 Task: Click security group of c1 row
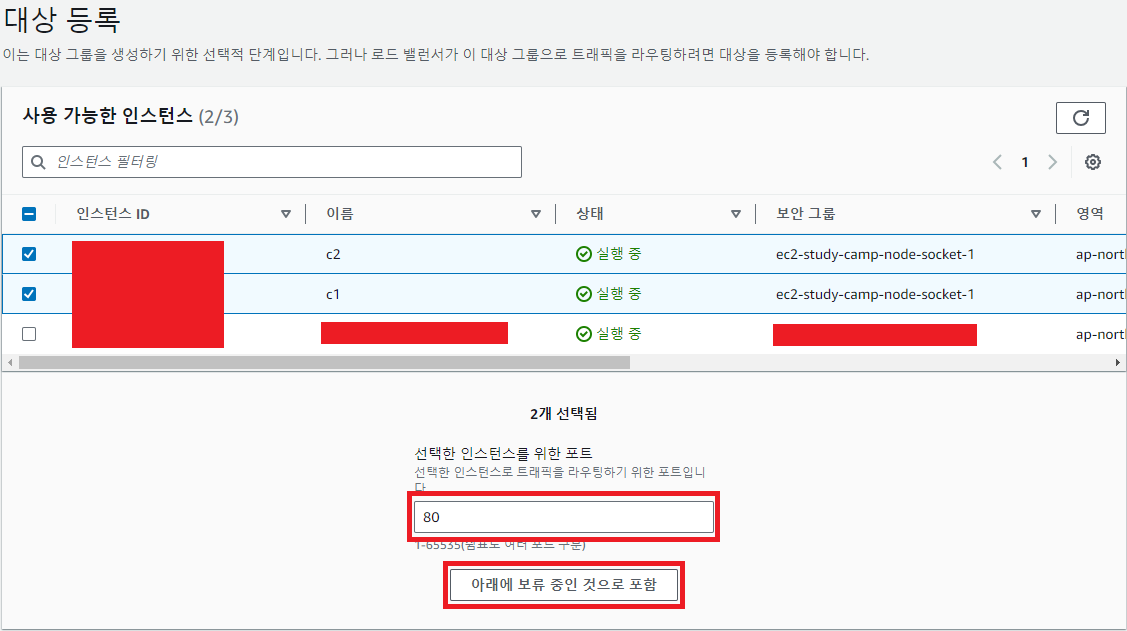coord(875,295)
